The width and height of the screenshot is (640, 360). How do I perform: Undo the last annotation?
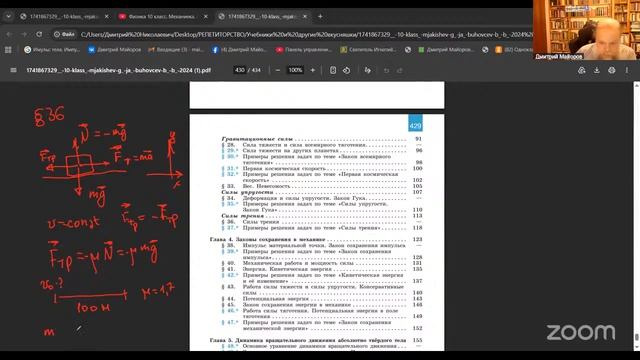[386, 70]
